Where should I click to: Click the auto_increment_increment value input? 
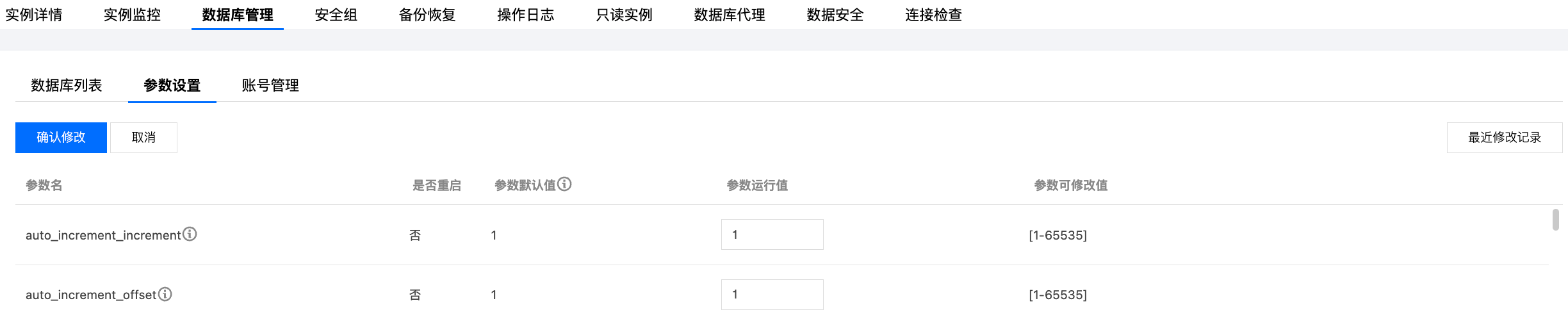coord(772,234)
